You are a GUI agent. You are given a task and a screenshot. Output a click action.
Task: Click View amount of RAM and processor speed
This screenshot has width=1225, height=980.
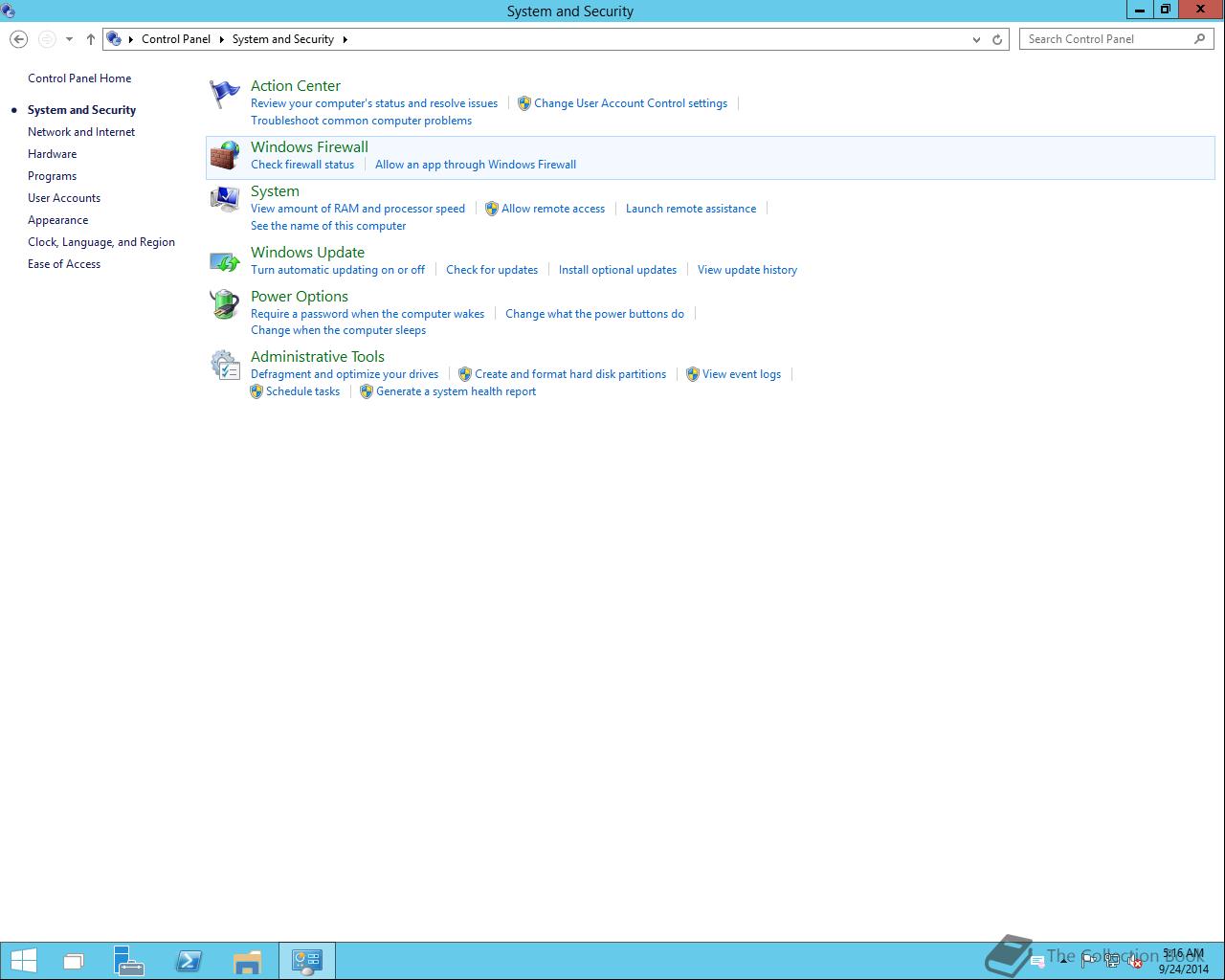click(358, 209)
